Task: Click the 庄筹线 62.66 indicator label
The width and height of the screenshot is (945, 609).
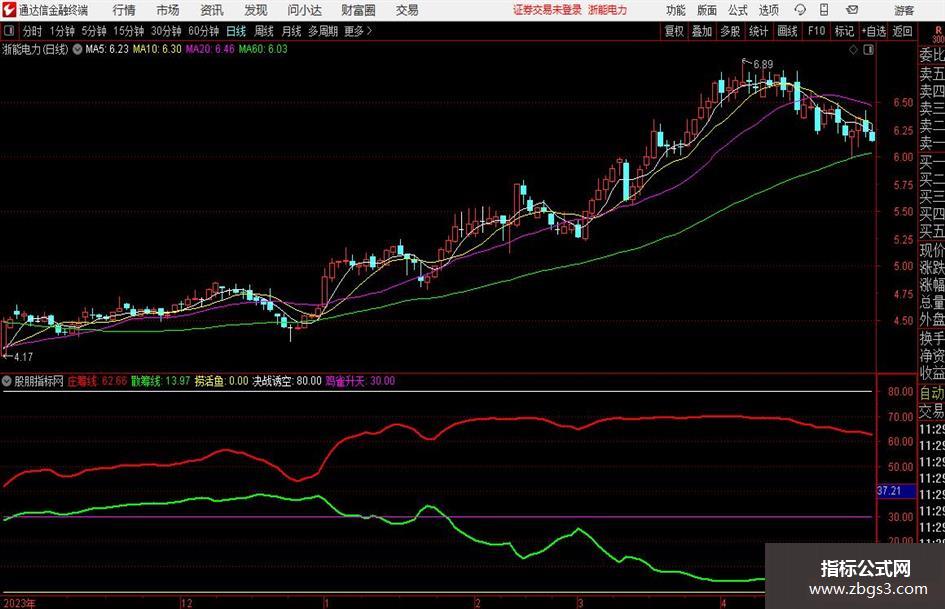Action: (x=97, y=381)
